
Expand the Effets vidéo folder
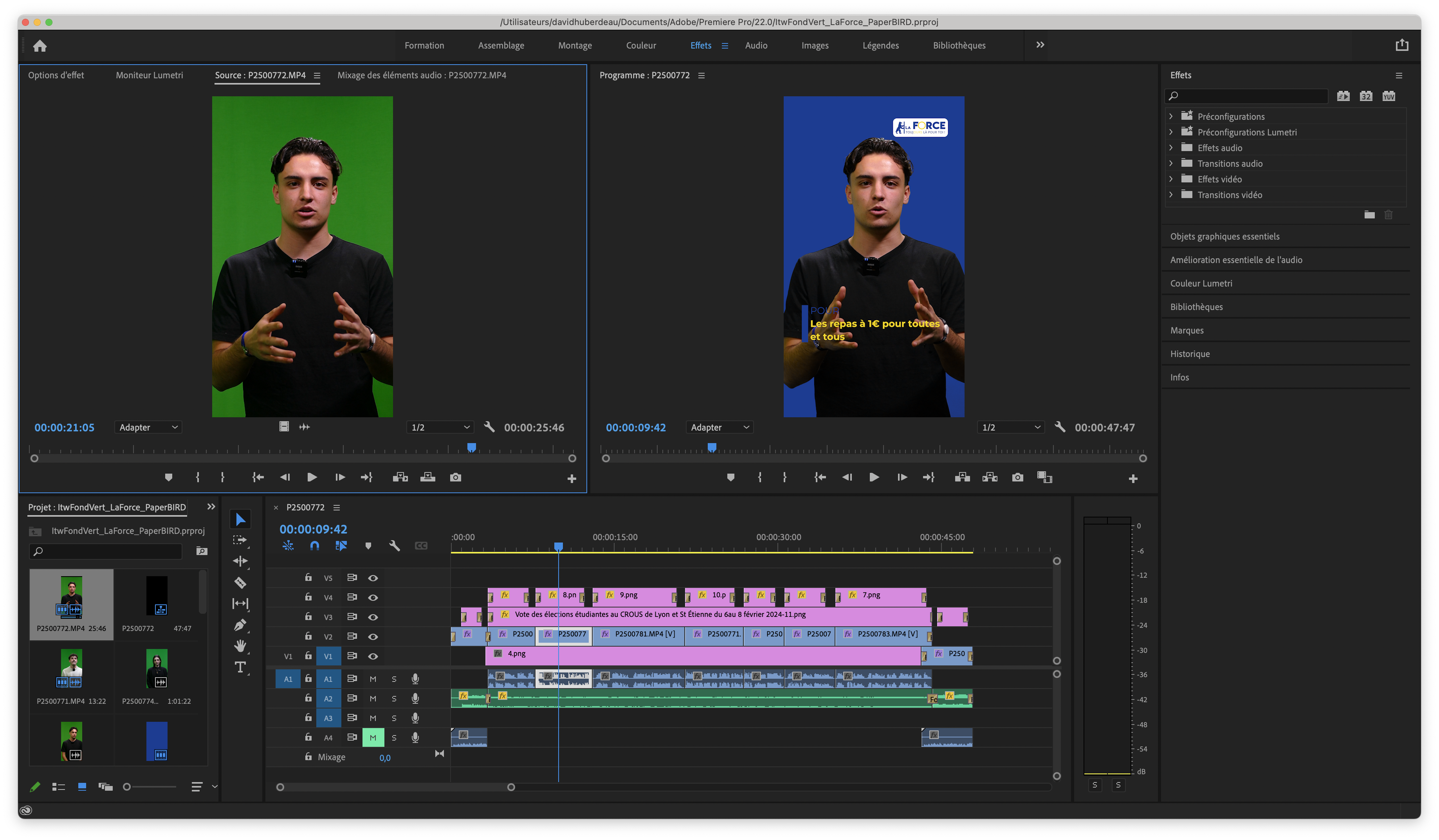[x=1170, y=179]
